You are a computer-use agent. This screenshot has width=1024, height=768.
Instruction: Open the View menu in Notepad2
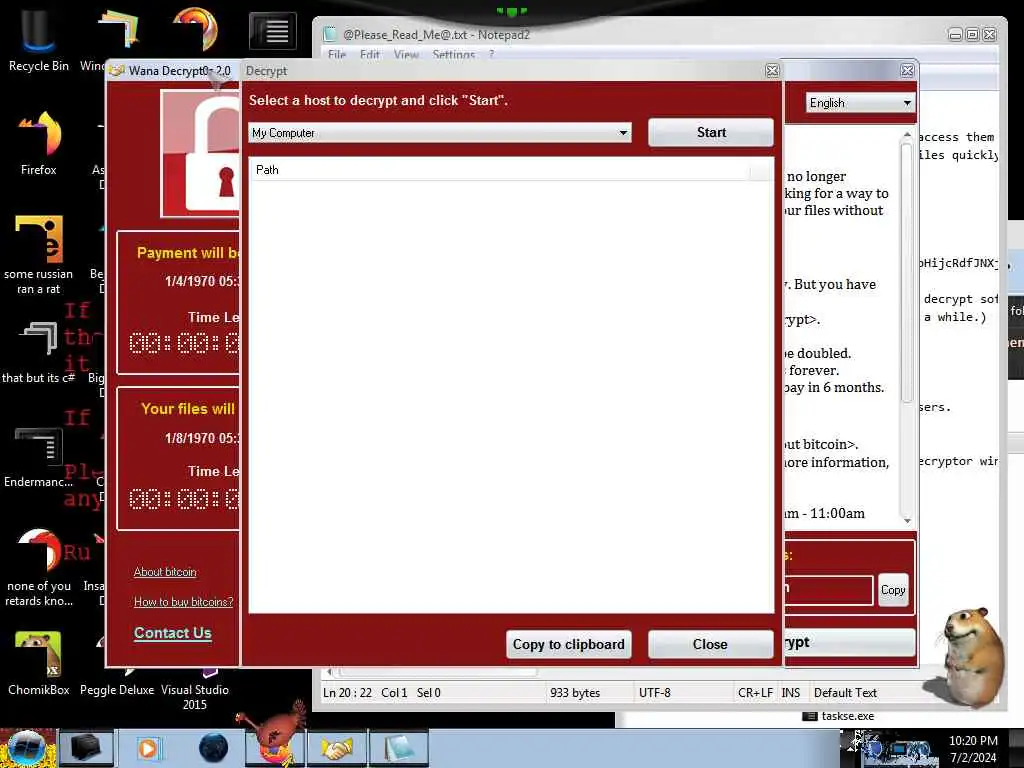(x=406, y=55)
